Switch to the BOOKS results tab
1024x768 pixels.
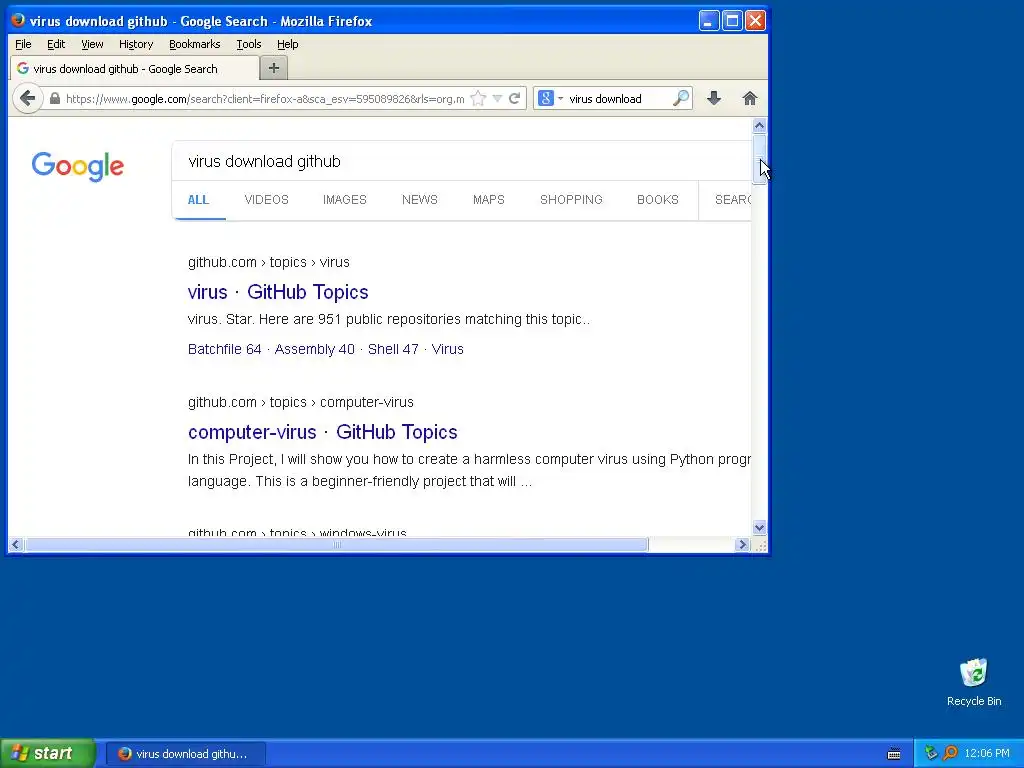coord(658,200)
